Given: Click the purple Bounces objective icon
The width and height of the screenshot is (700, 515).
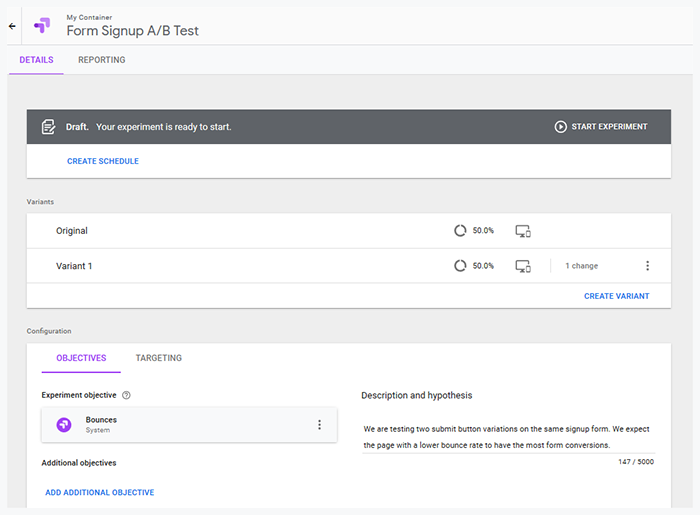Looking at the screenshot, I should click(64, 424).
